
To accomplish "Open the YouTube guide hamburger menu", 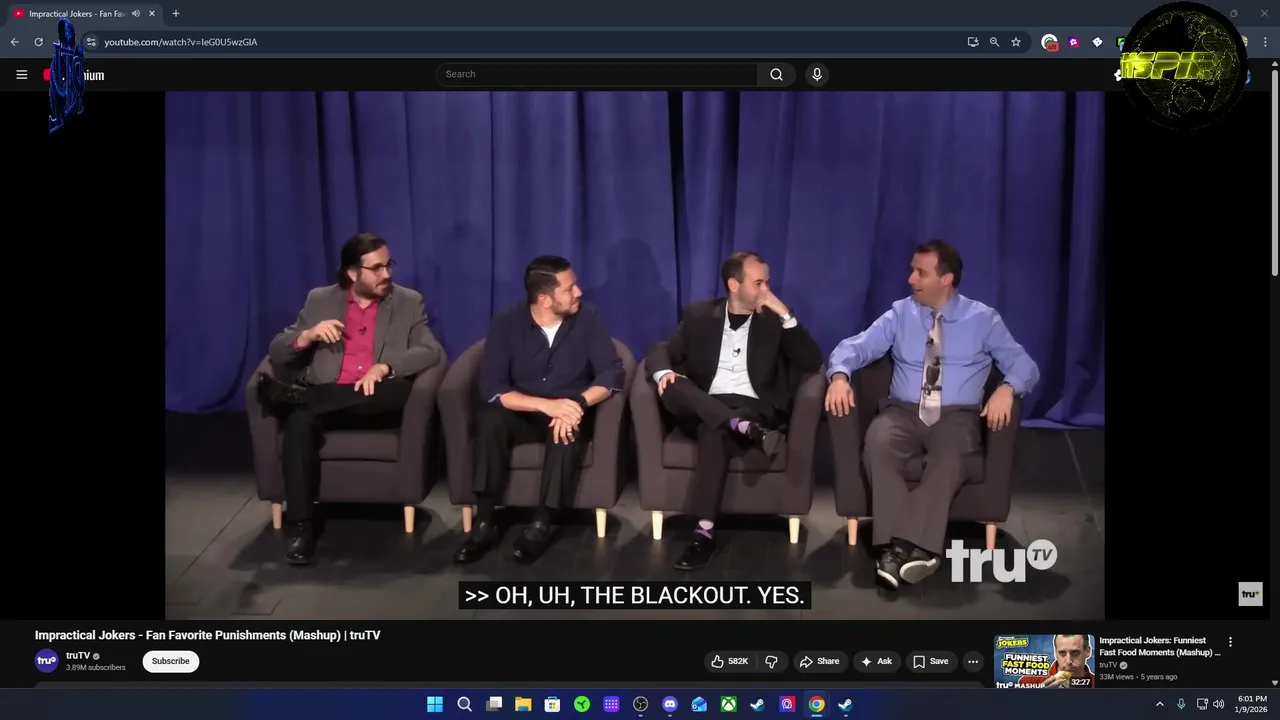I will [21, 75].
